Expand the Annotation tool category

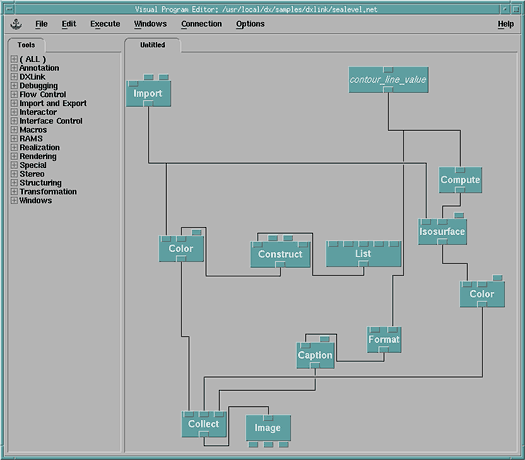click(x=14, y=68)
